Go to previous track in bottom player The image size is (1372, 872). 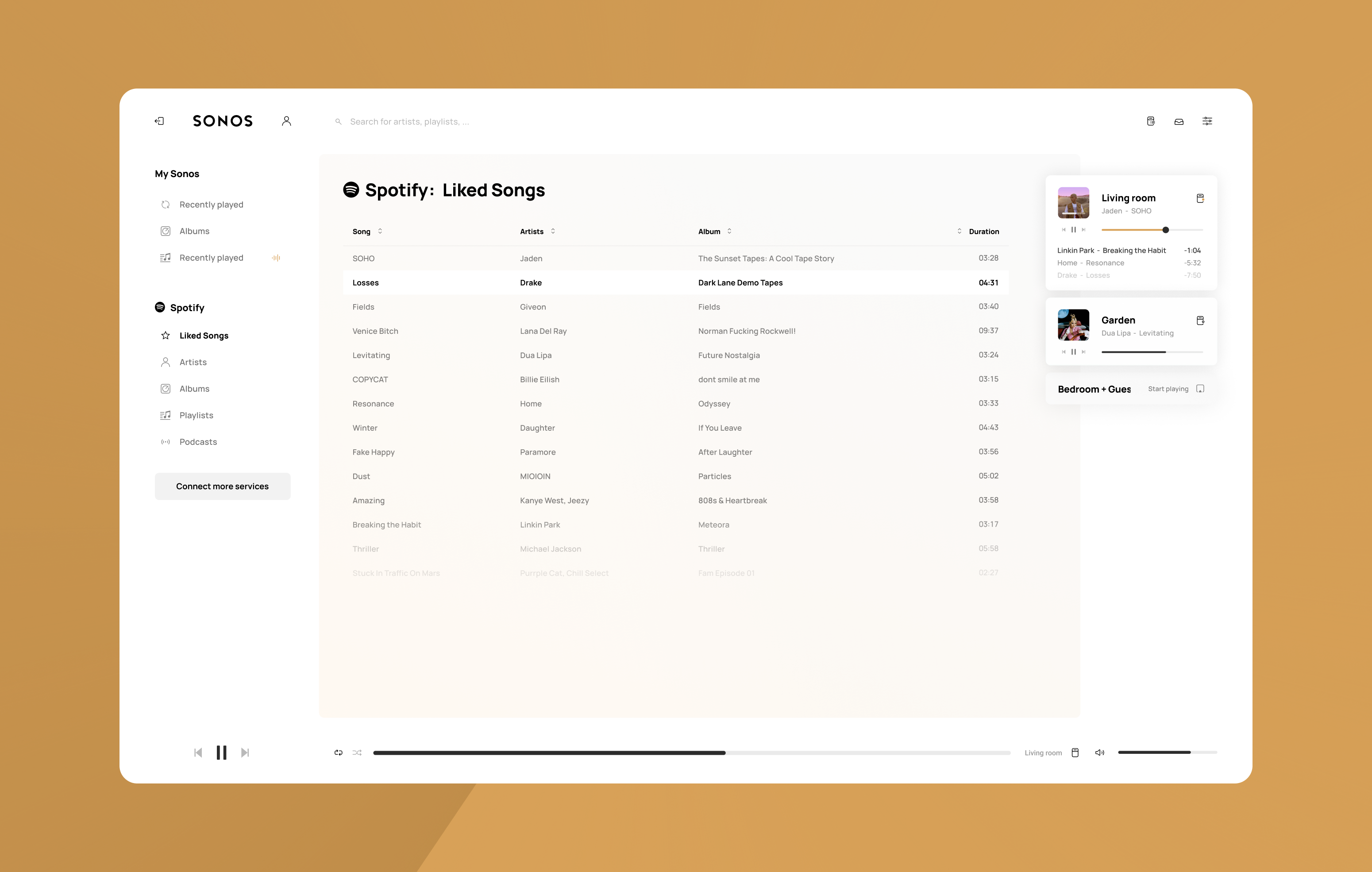click(198, 752)
